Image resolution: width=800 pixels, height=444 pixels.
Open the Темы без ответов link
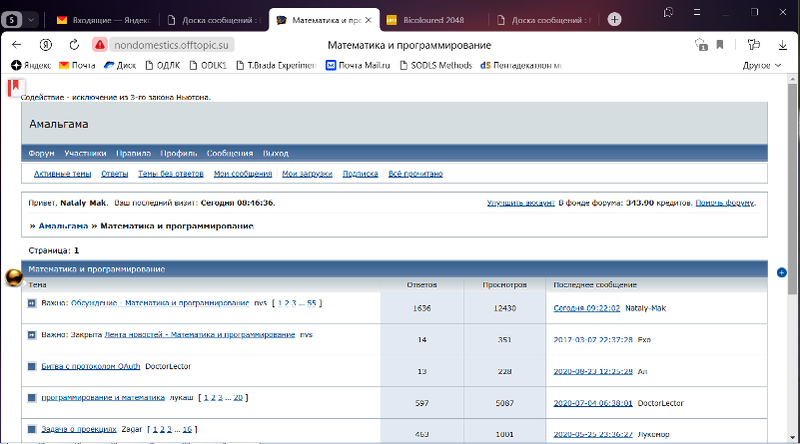point(170,174)
